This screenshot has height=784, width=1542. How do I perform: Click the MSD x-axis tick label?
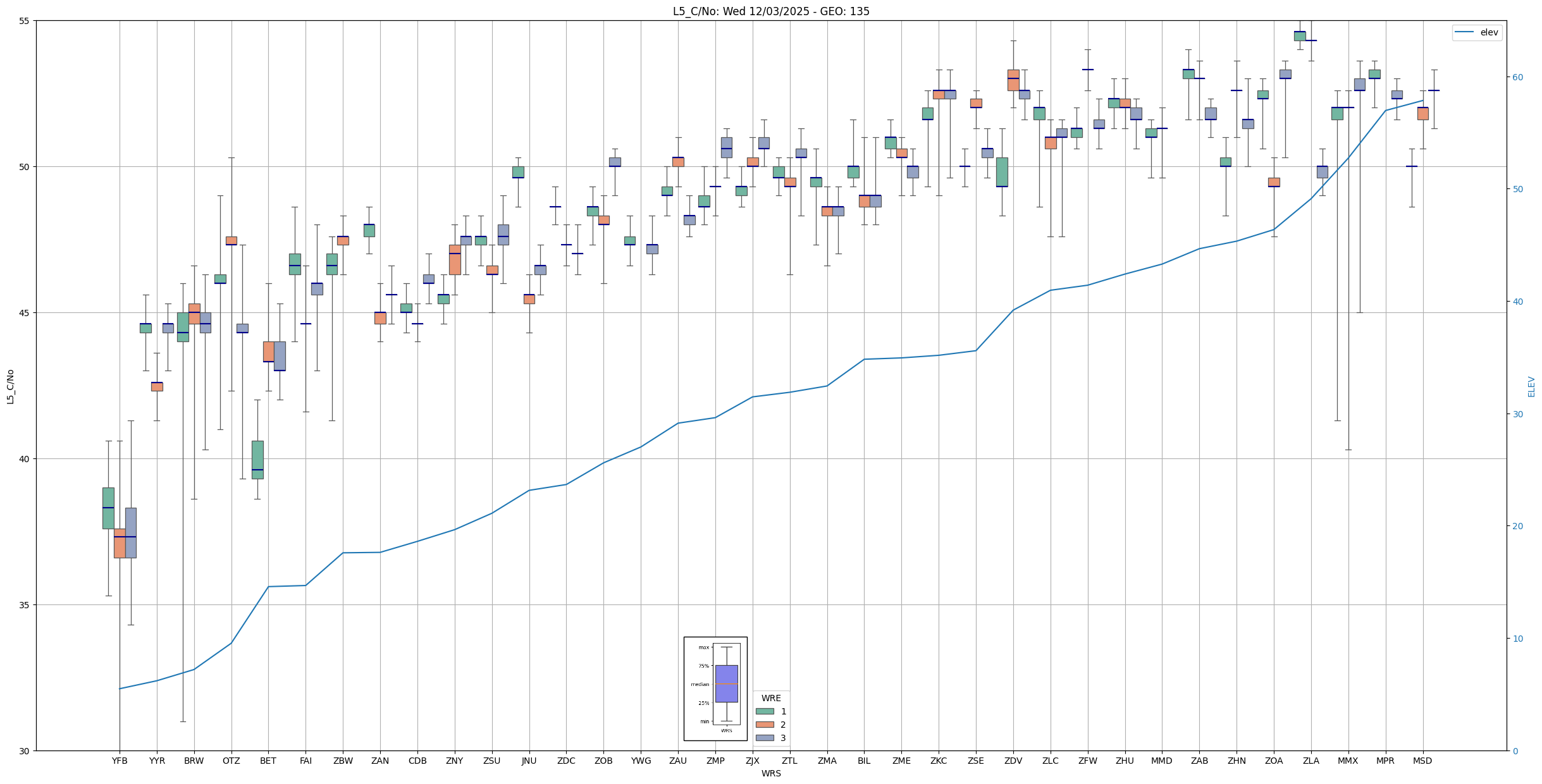[1422, 761]
